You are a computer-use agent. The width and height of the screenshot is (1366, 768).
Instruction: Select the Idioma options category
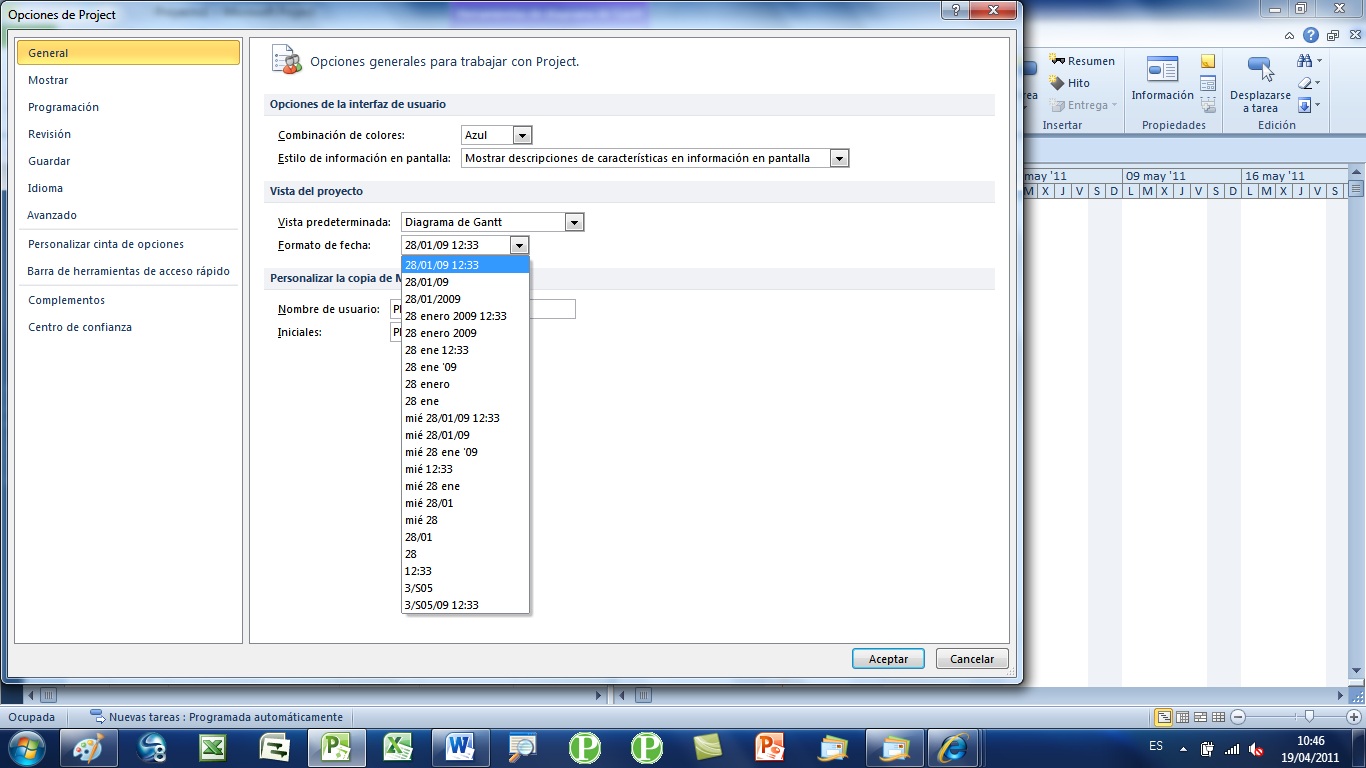tap(129, 188)
